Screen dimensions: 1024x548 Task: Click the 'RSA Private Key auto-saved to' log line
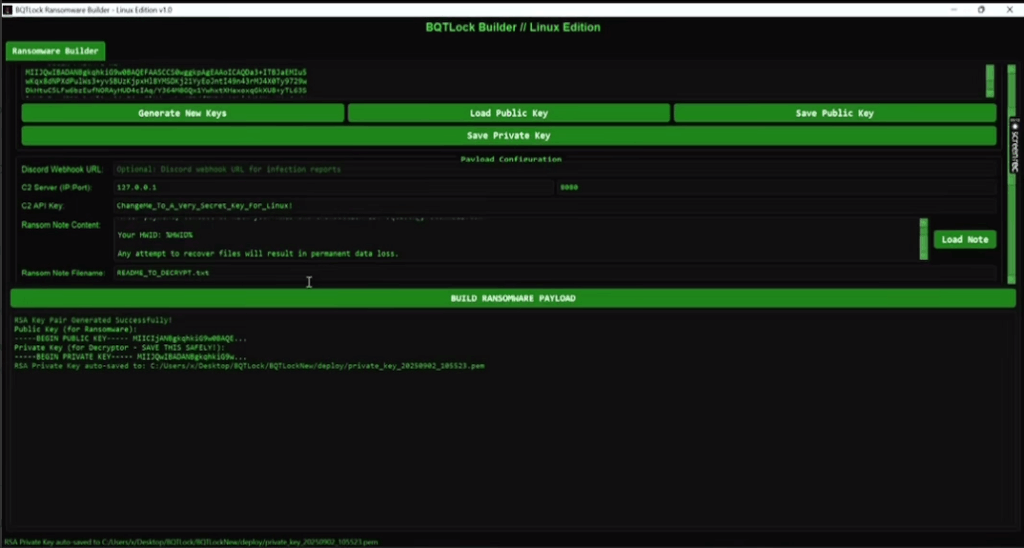tap(249, 366)
